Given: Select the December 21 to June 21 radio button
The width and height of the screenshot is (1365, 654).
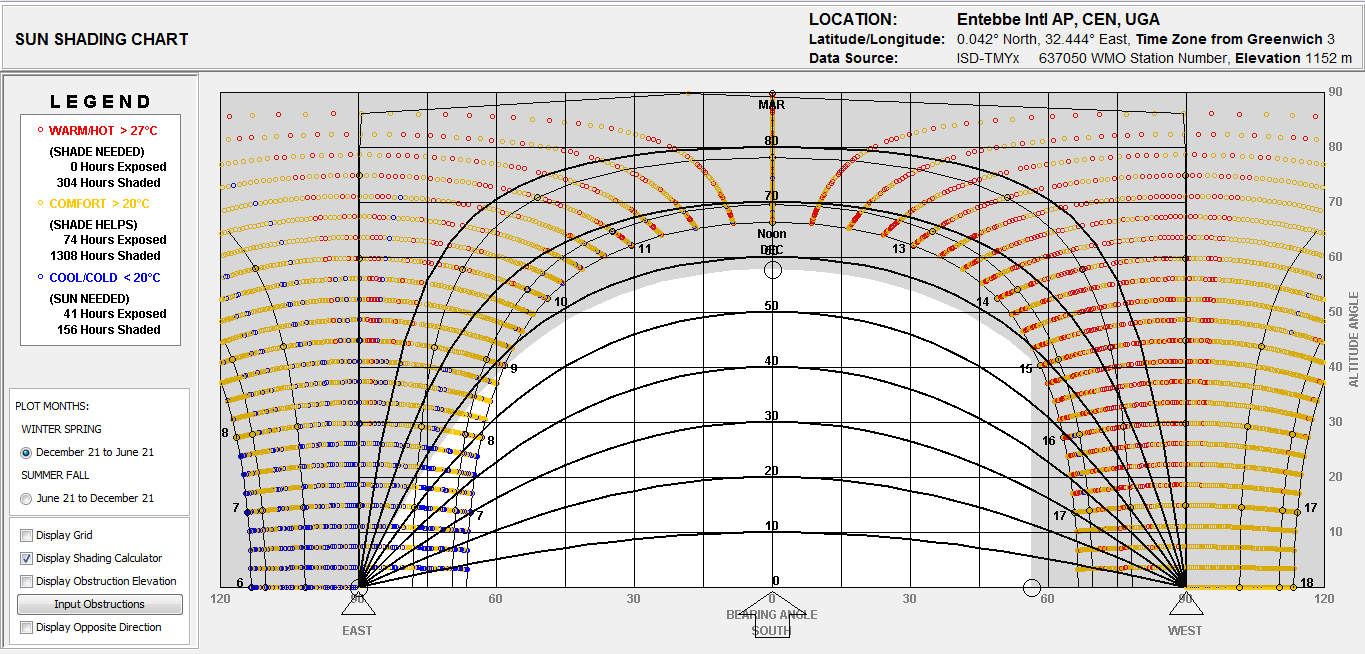Looking at the screenshot, I should (25, 451).
